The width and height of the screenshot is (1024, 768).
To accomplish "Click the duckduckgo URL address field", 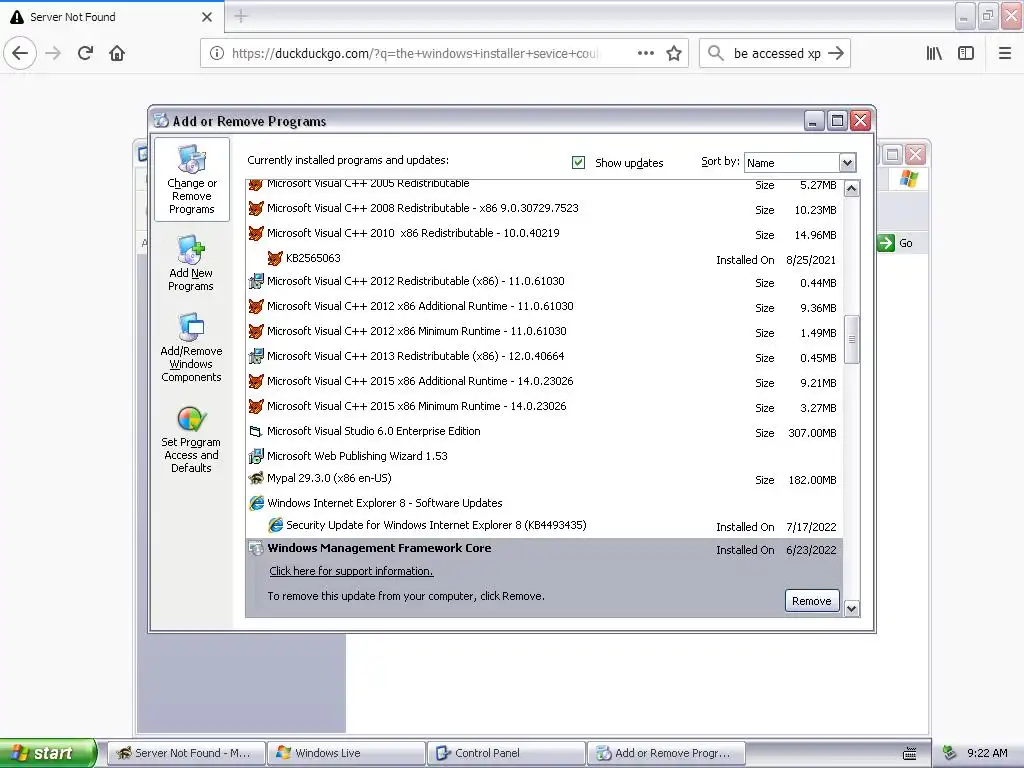I will point(415,54).
